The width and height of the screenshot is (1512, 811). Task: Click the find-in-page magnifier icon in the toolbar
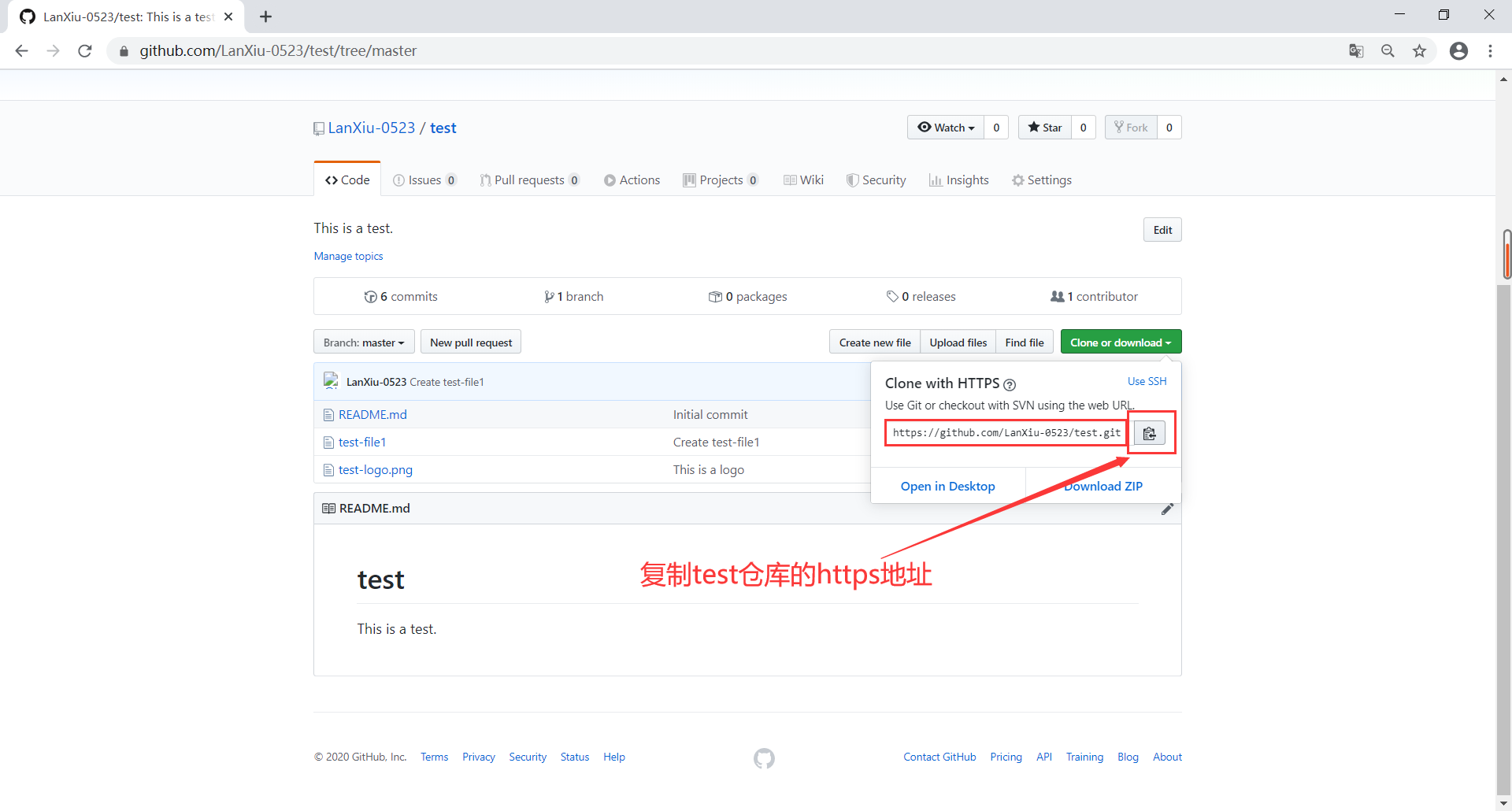coord(1388,50)
